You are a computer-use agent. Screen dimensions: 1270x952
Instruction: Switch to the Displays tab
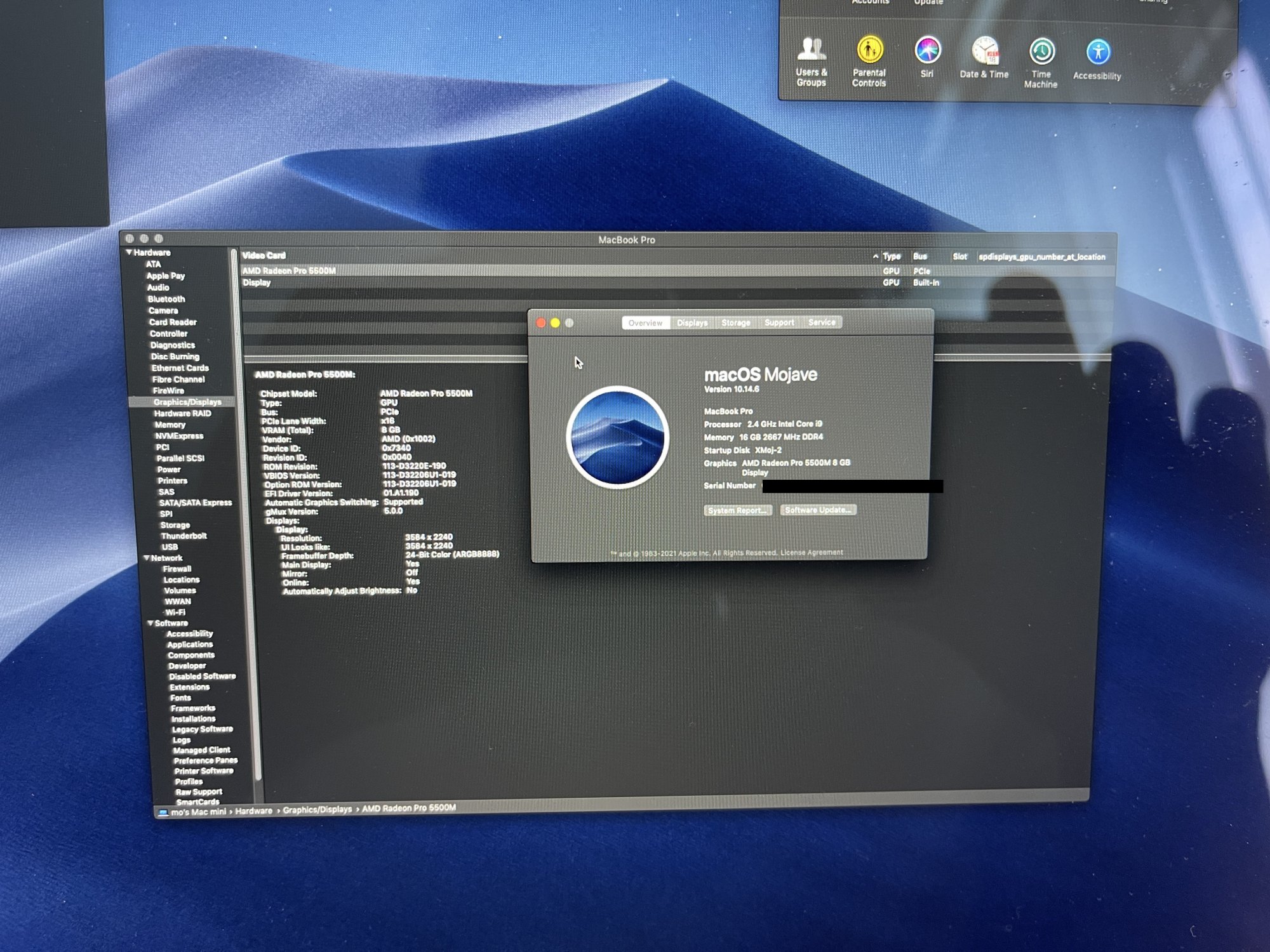[692, 323]
